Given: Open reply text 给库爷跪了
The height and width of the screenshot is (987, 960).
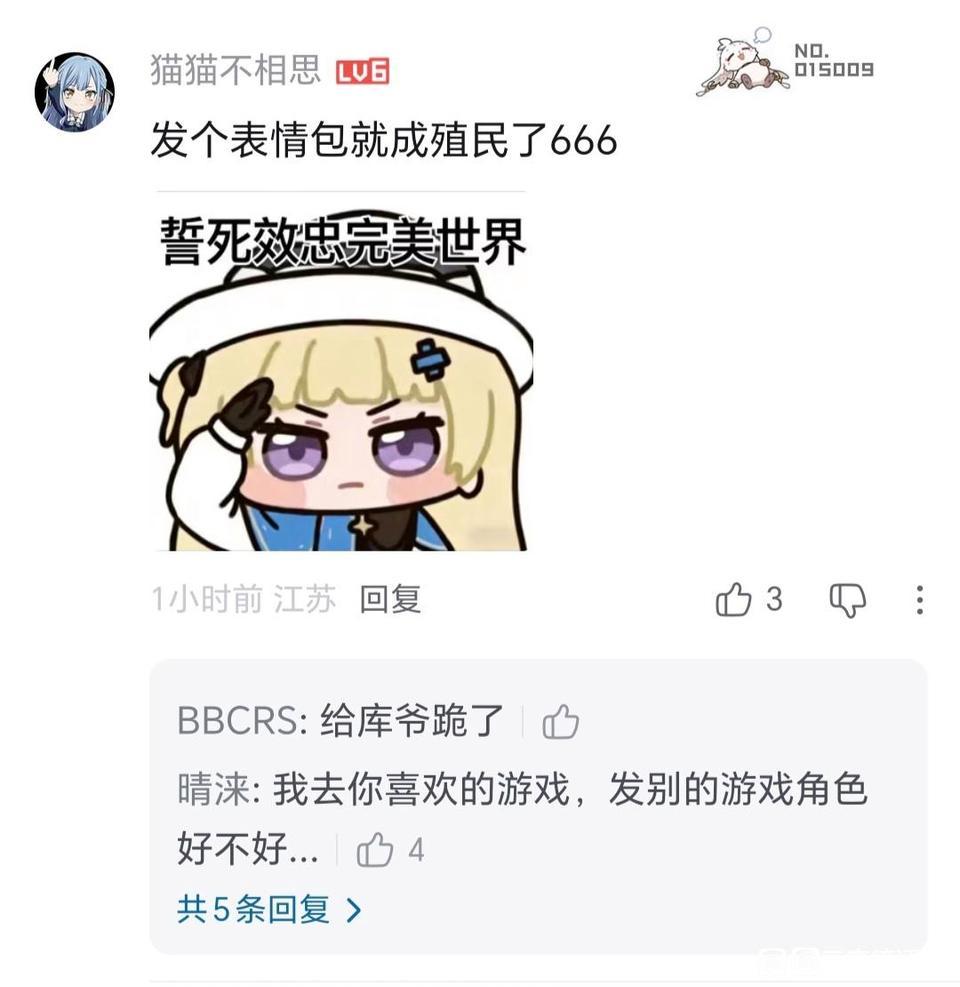Looking at the screenshot, I should [x=412, y=720].
